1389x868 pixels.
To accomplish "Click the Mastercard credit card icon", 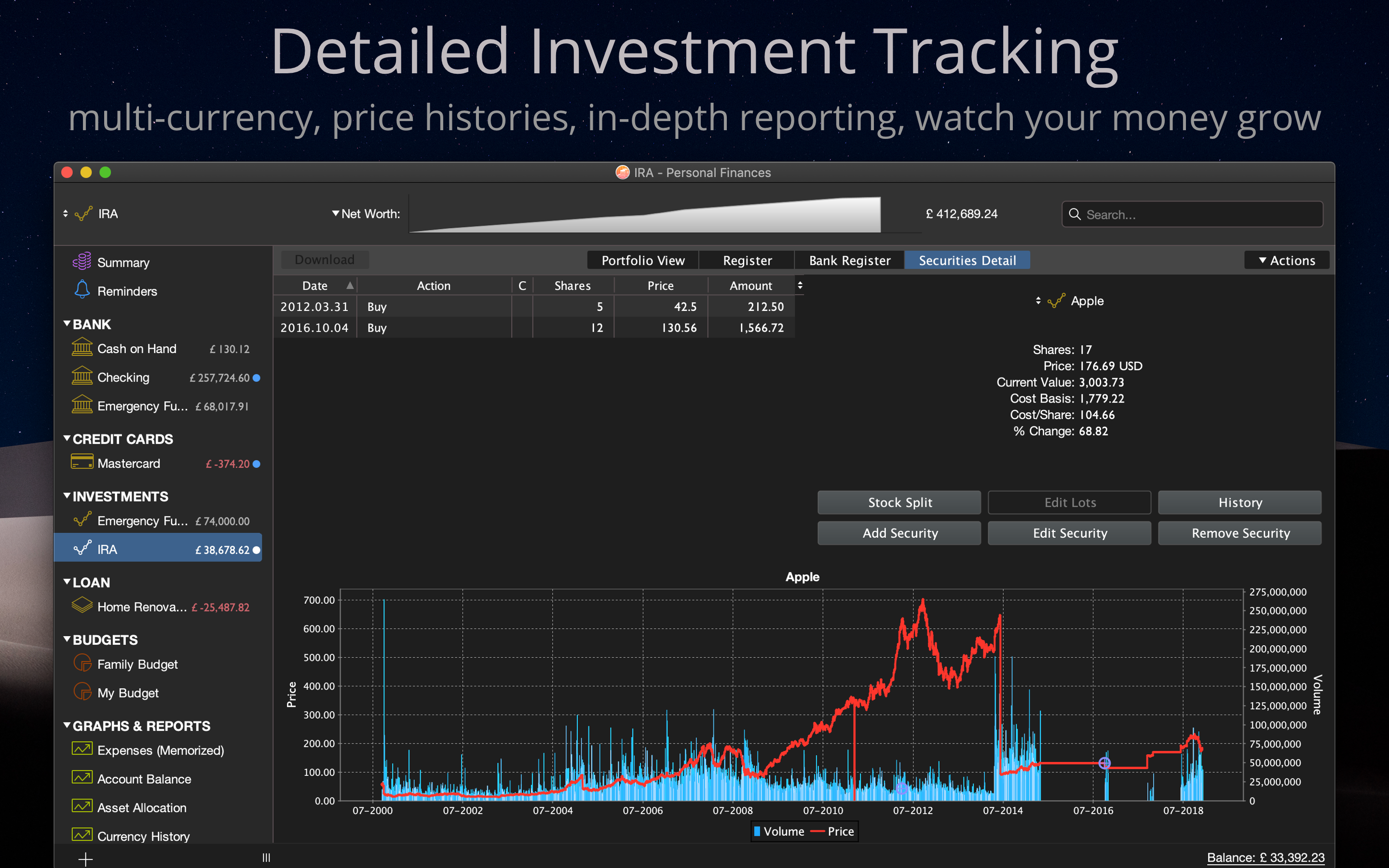I will click(82, 462).
